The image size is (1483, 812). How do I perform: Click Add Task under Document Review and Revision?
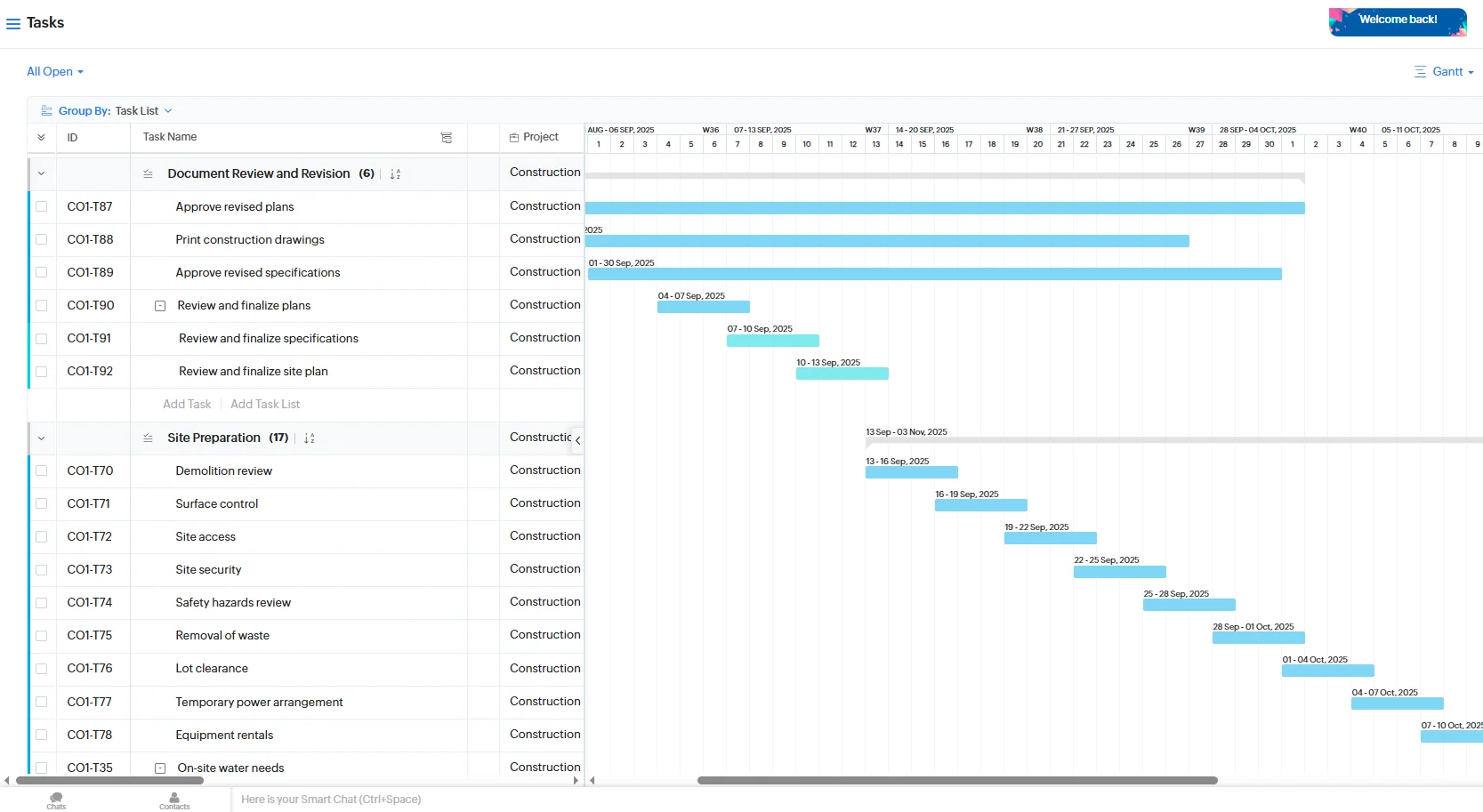pyautogui.click(x=186, y=404)
